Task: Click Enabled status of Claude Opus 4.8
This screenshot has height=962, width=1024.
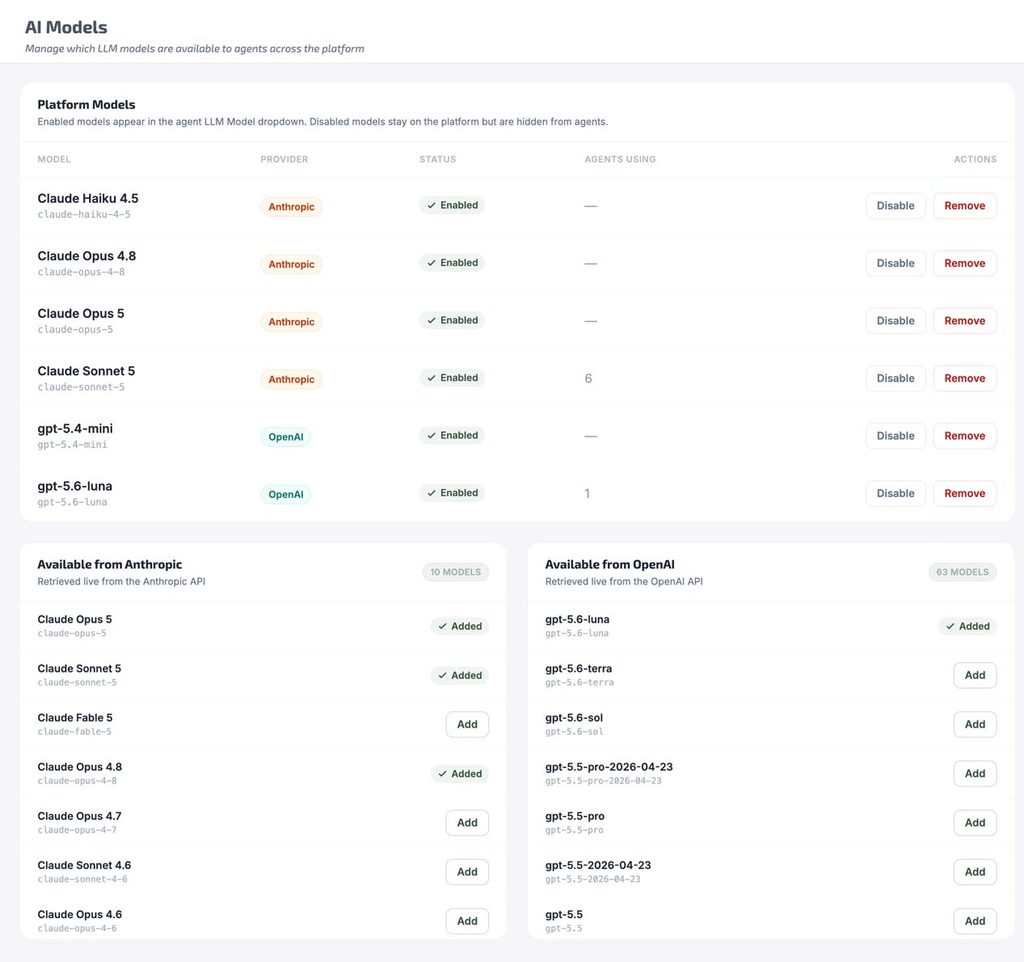Action: (x=452, y=263)
